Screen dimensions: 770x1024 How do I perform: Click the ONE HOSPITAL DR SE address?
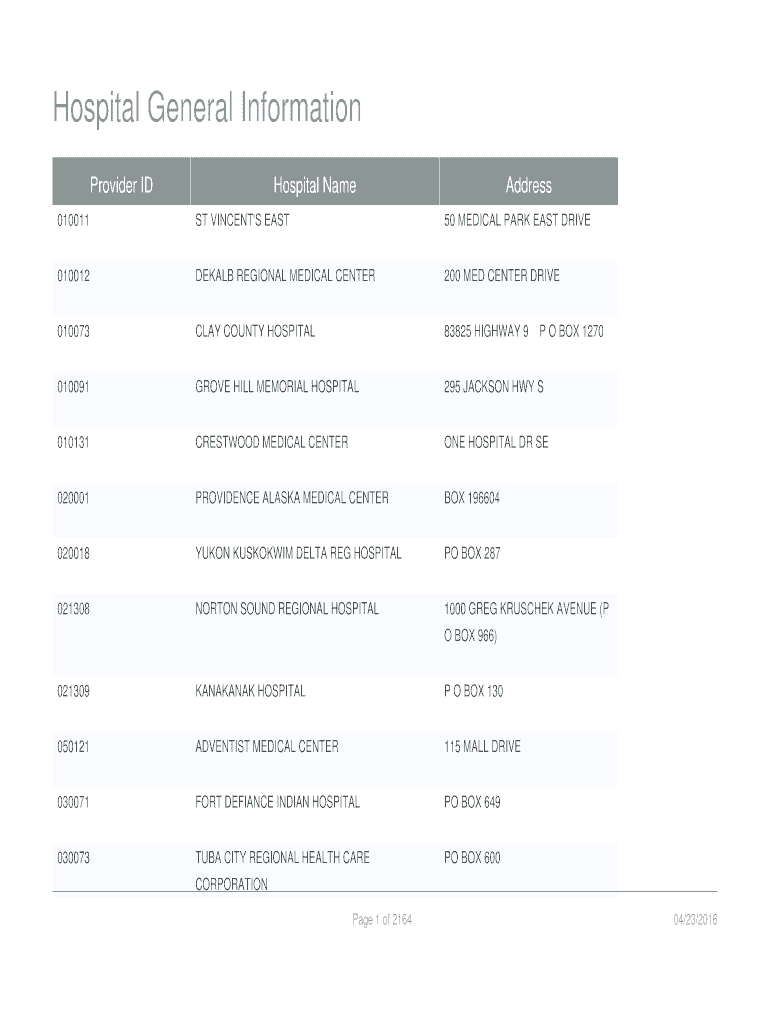pos(496,442)
